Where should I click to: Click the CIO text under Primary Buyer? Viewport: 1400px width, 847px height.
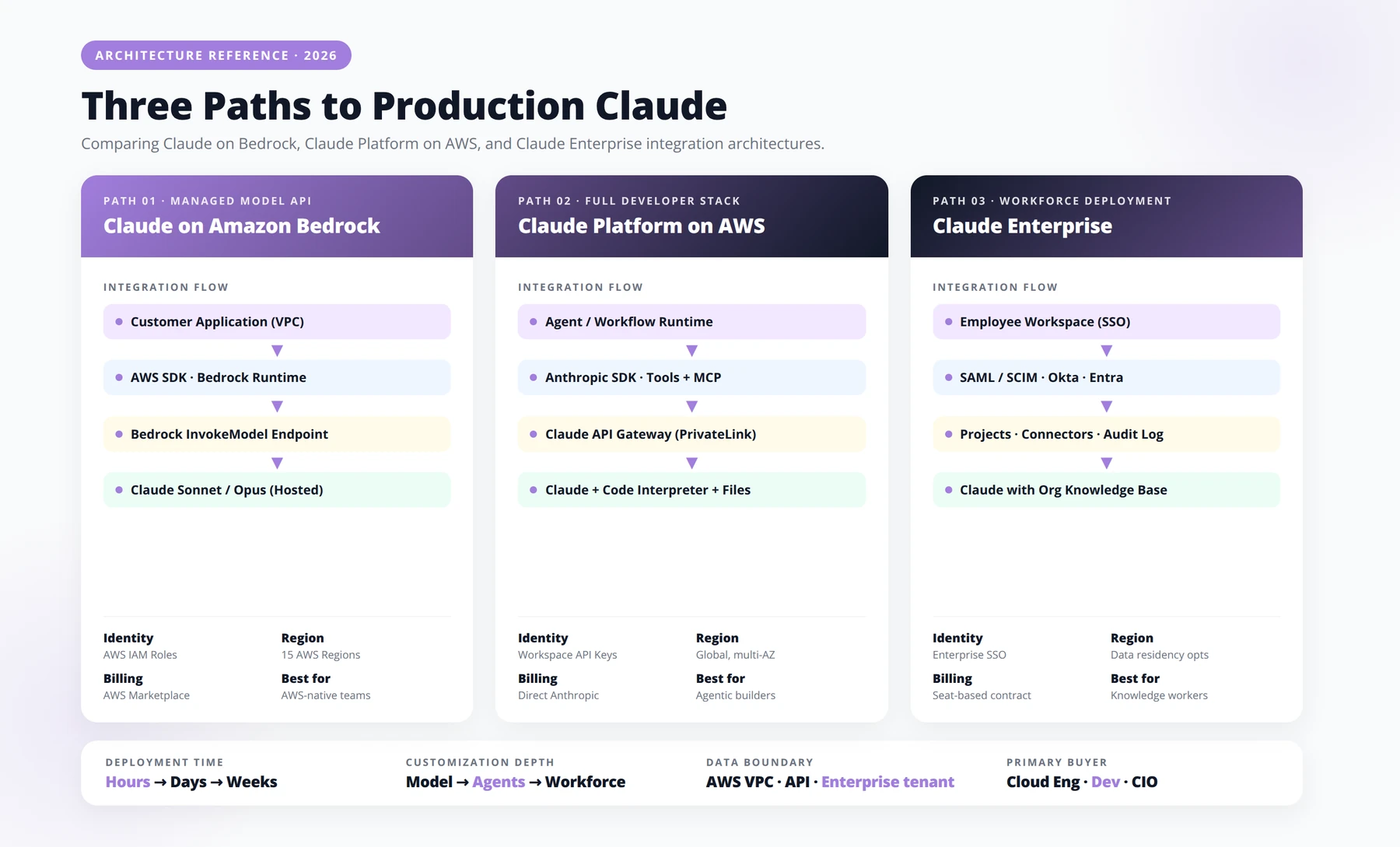tap(1144, 782)
